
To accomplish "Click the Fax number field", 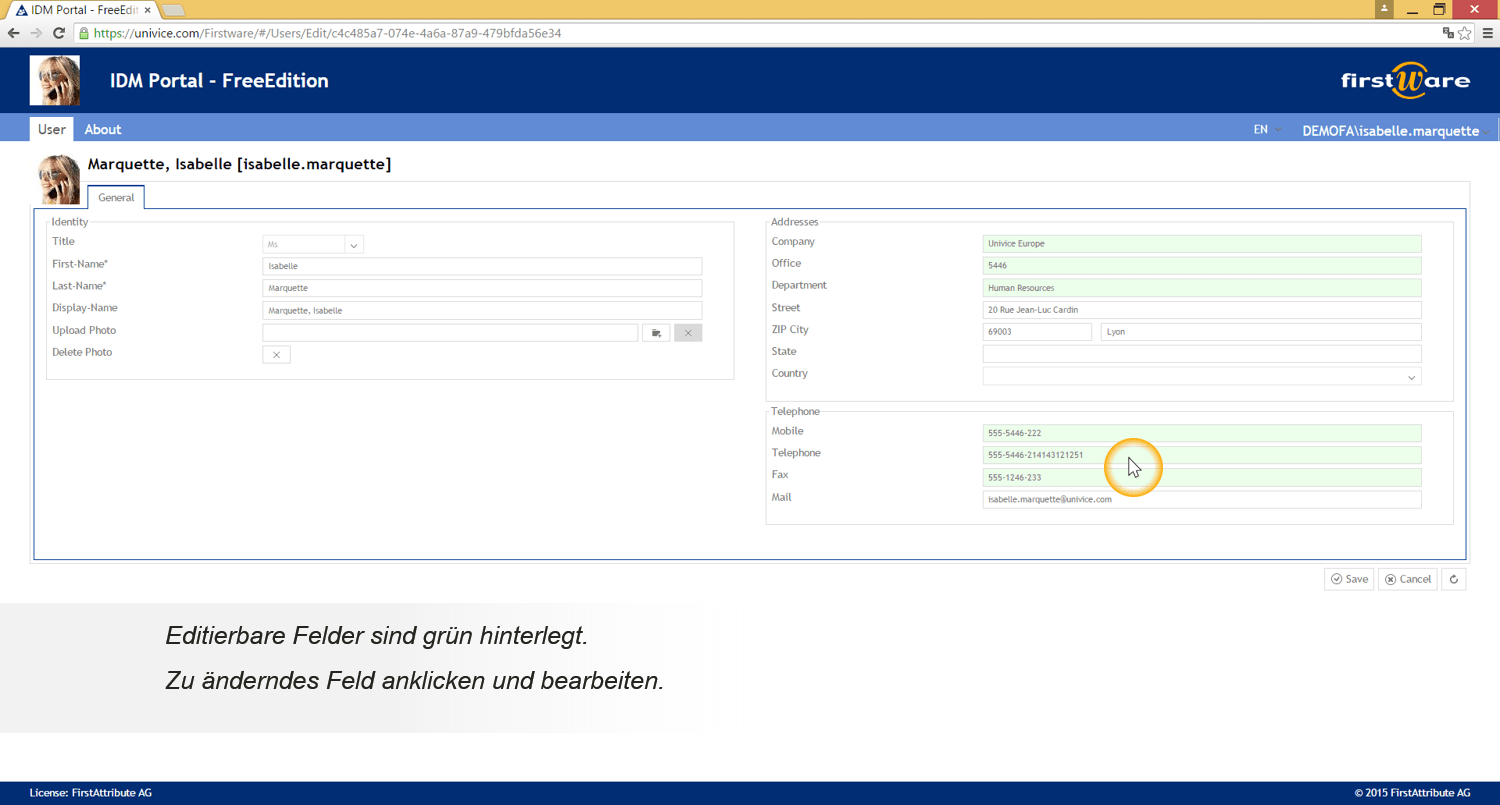I will click(x=1202, y=477).
